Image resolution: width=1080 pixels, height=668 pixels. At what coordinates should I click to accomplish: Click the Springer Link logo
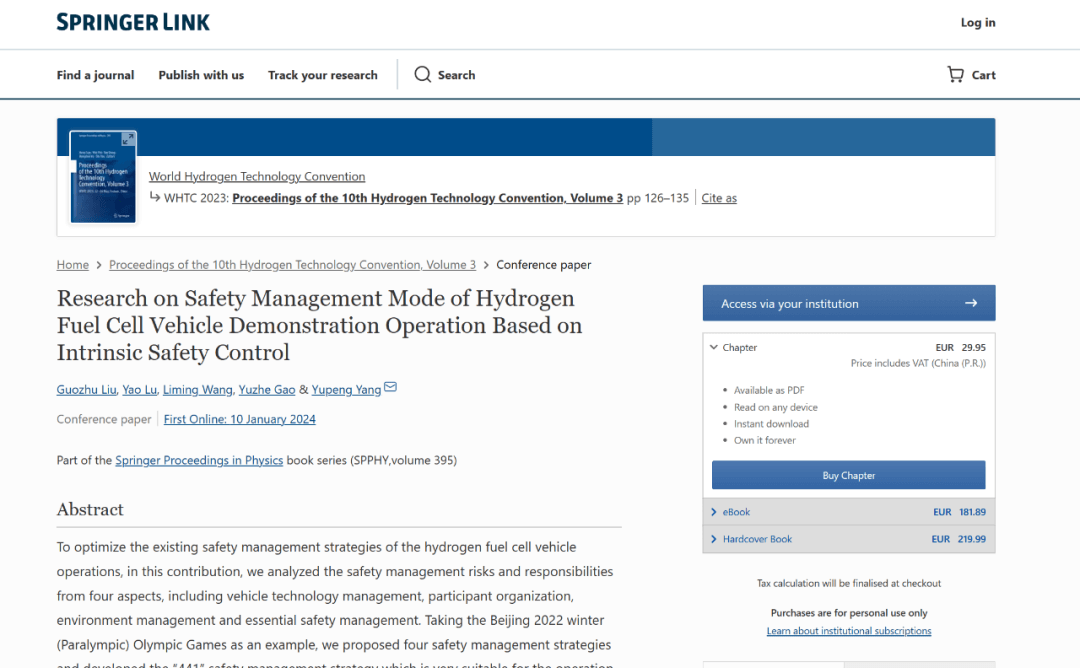[x=133, y=22]
